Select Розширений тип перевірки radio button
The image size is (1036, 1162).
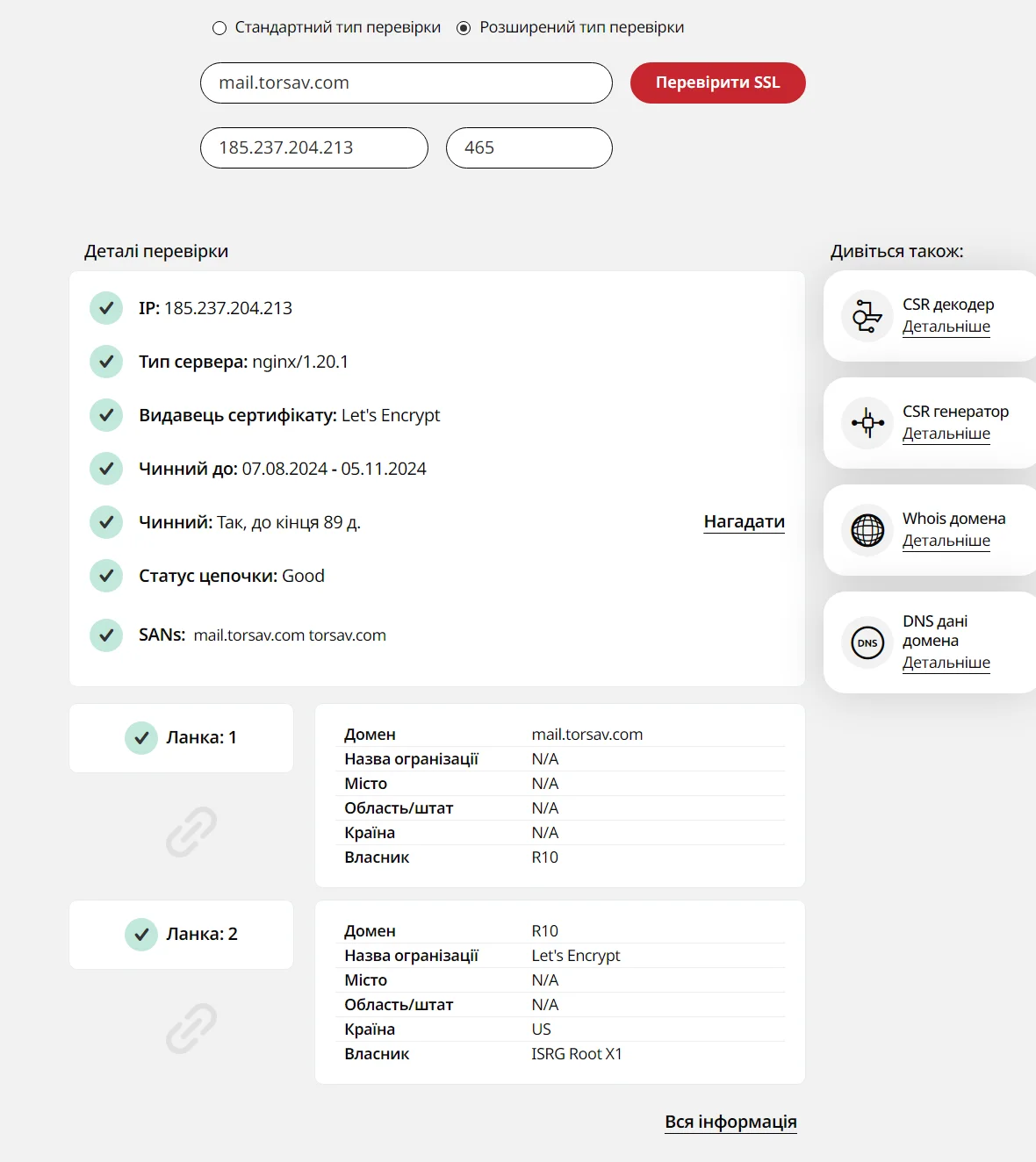click(x=464, y=28)
